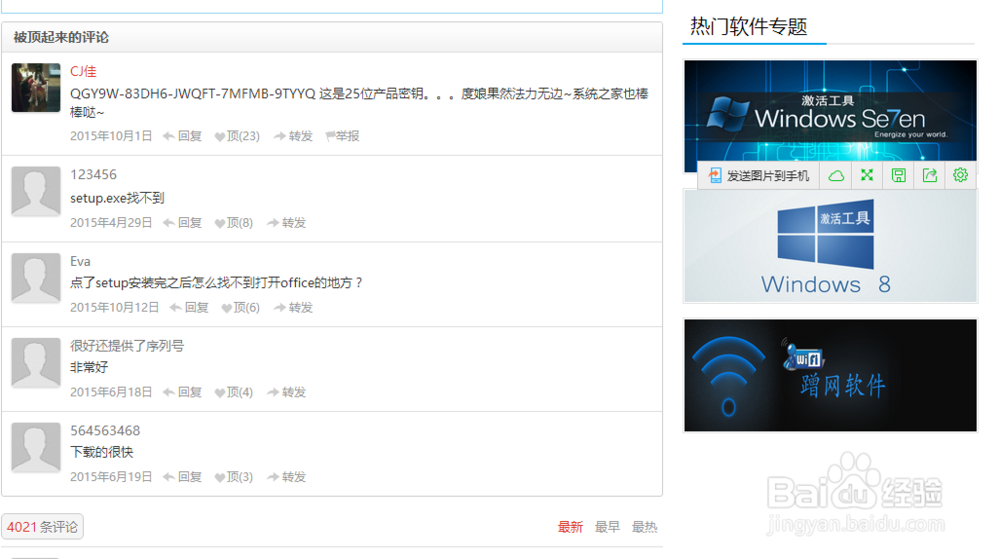Click the date 2015年4月29日
The image size is (1000, 559).
pos(111,222)
